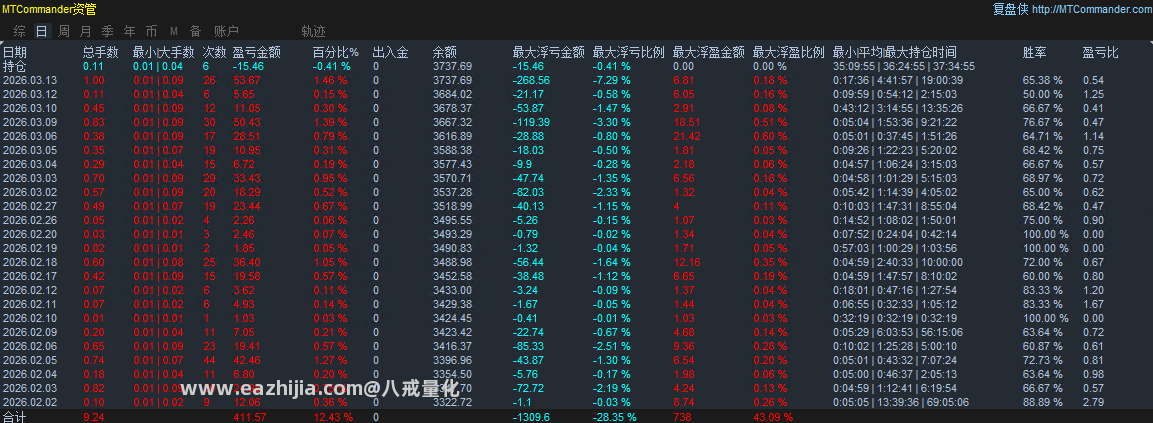This screenshot has width=1153, height=423.
Task: Click the balance value 3684.02
Action: pos(452,93)
